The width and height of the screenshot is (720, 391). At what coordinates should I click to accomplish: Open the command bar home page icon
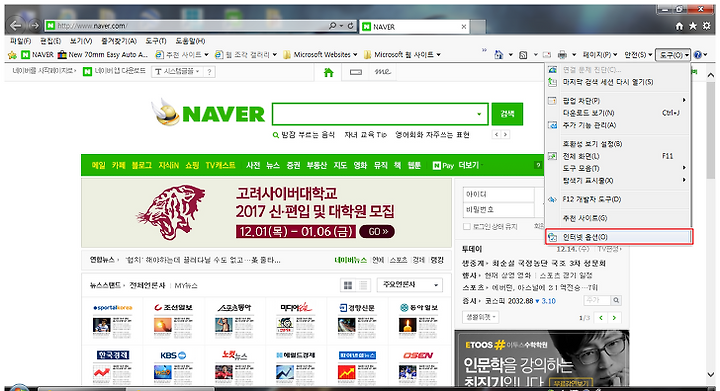[498, 55]
